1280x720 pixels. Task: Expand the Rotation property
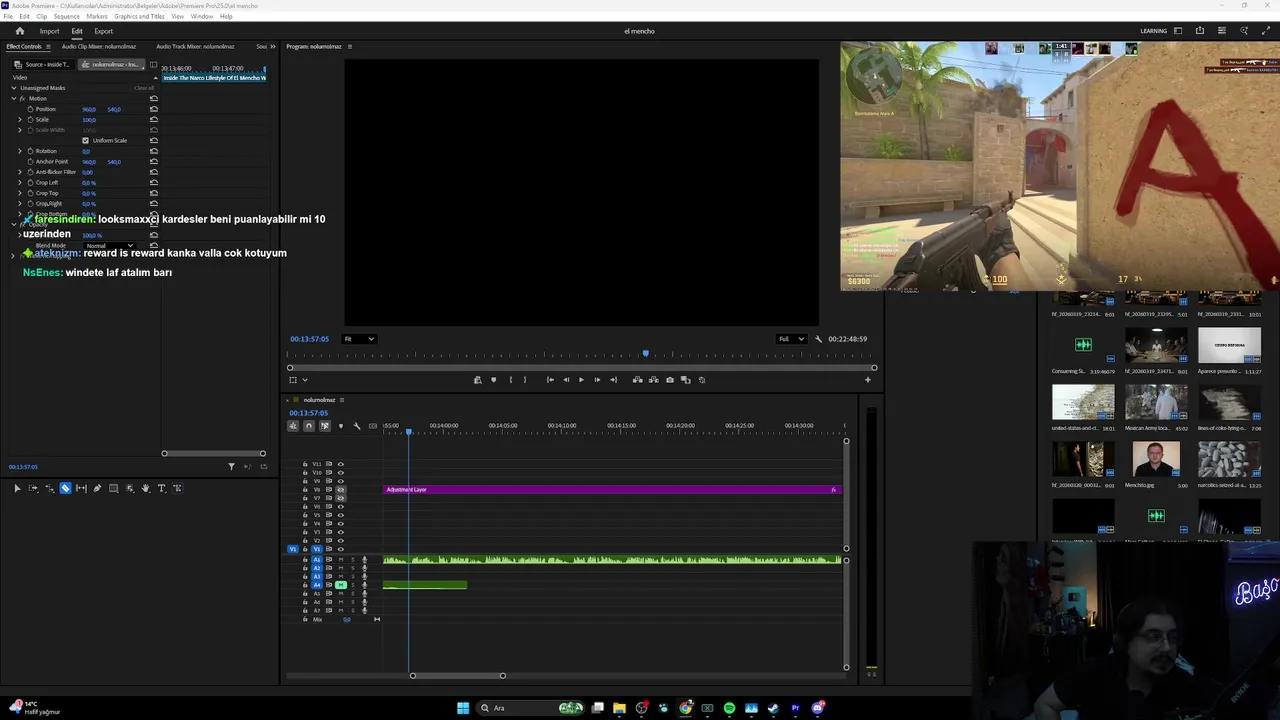pyautogui.click(x=20, y=151)
